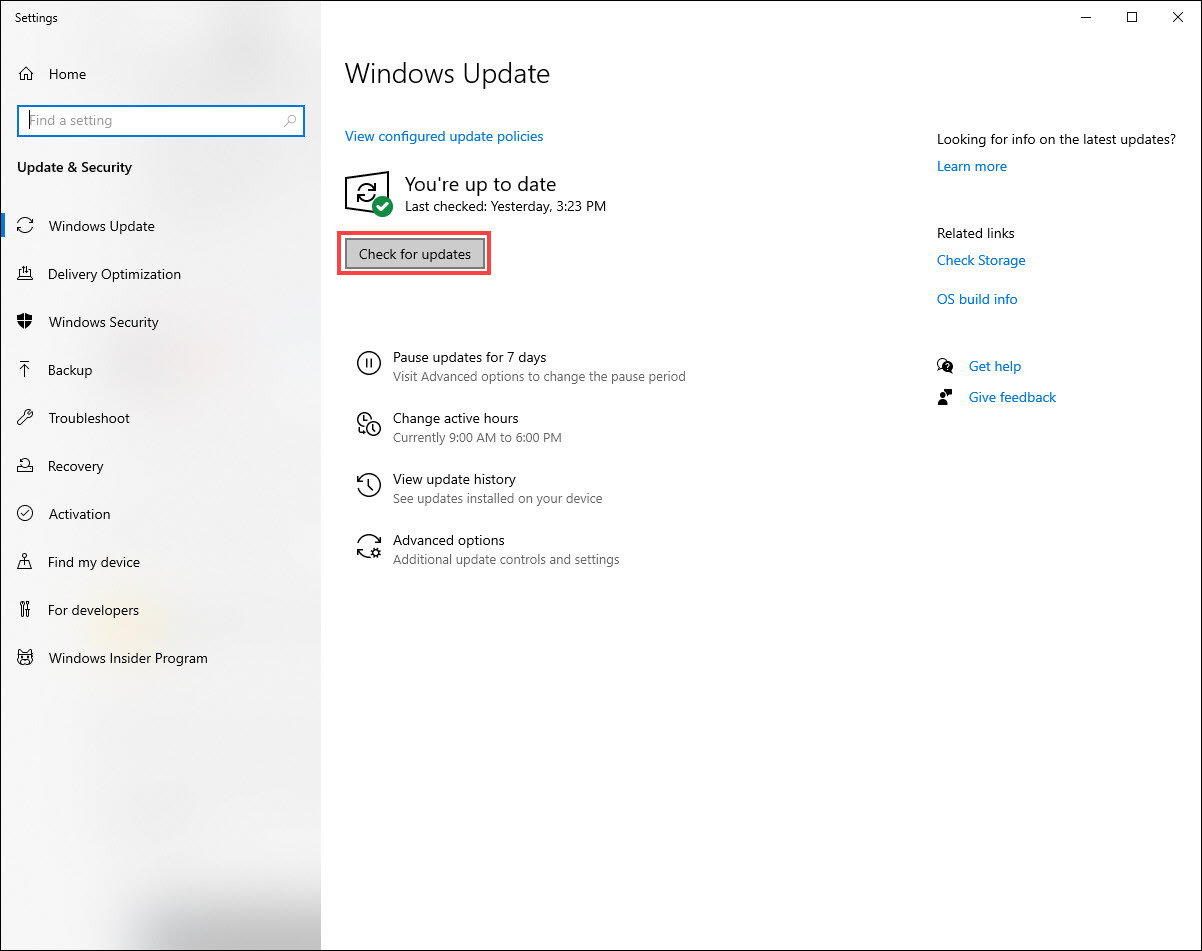Click 'Additional update controls and settings' text
The image size is (1202, 951).
coord(506,559)
